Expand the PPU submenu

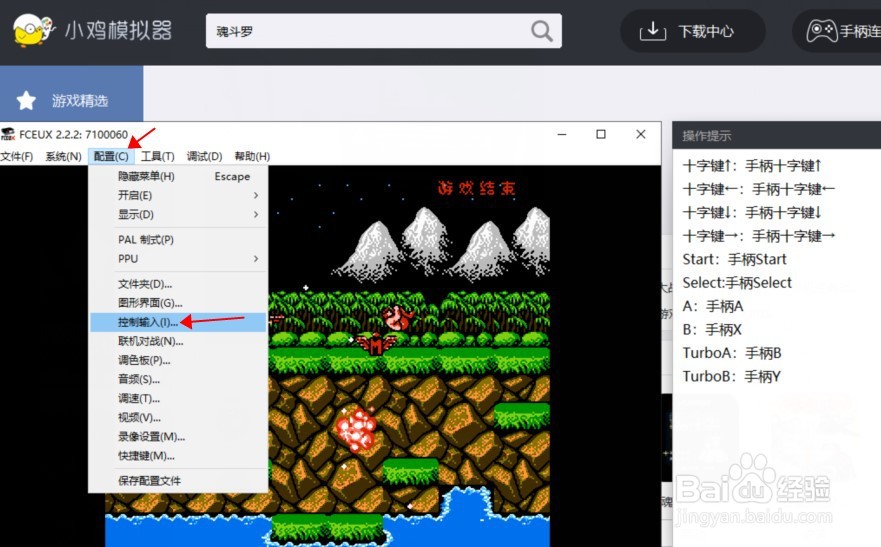[178, 259]
